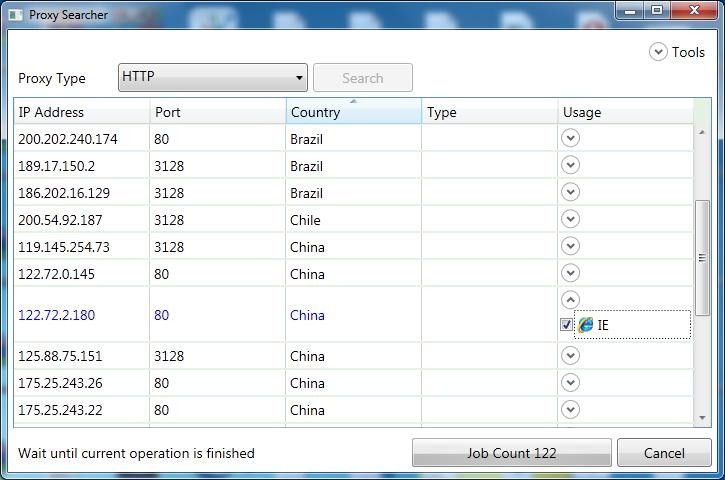Select IP address 200.202.240.174
This screenshot has height=480, width=725.
click(68, 139)
